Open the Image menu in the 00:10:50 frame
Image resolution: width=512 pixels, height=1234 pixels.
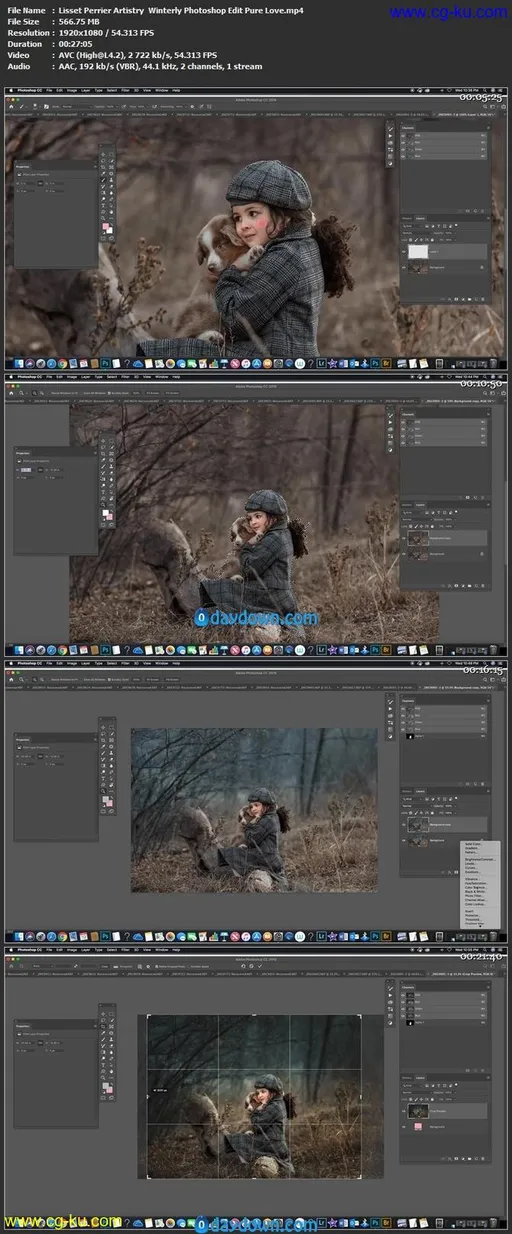coord(72,377)
